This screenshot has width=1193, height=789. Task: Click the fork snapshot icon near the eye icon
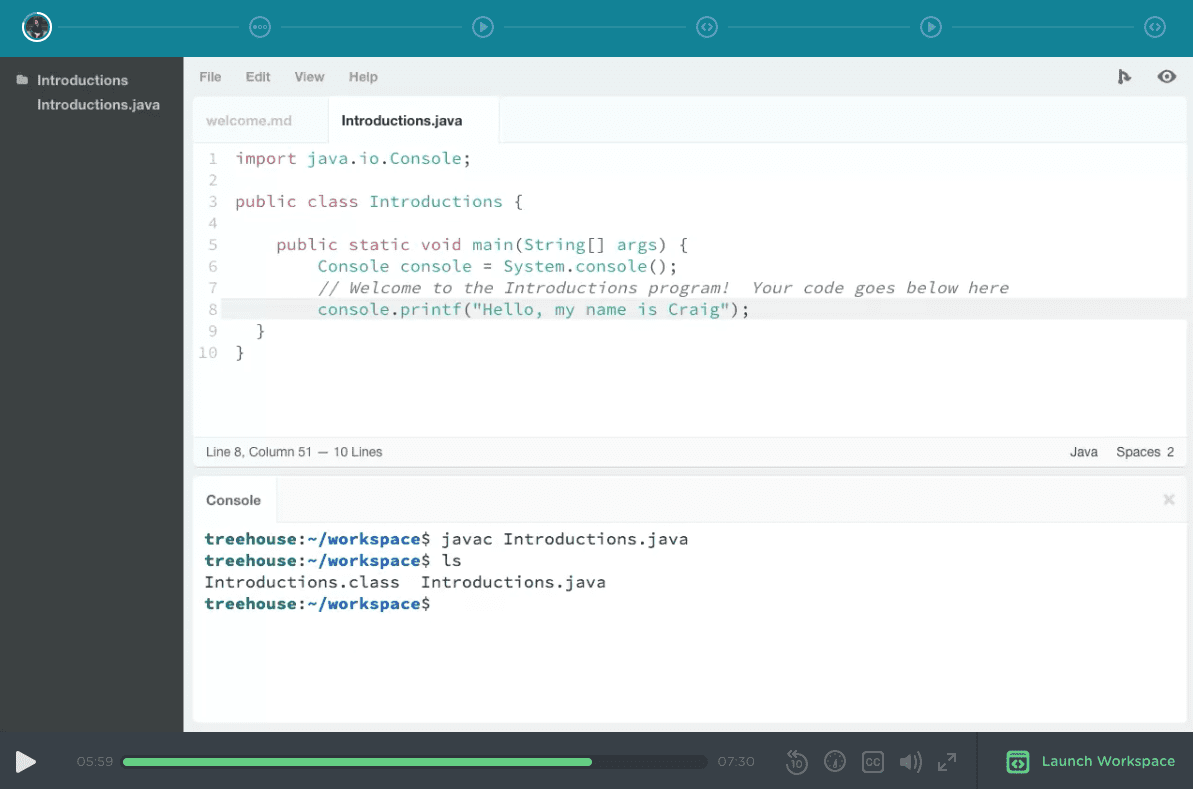click(x=1124, y=76)
